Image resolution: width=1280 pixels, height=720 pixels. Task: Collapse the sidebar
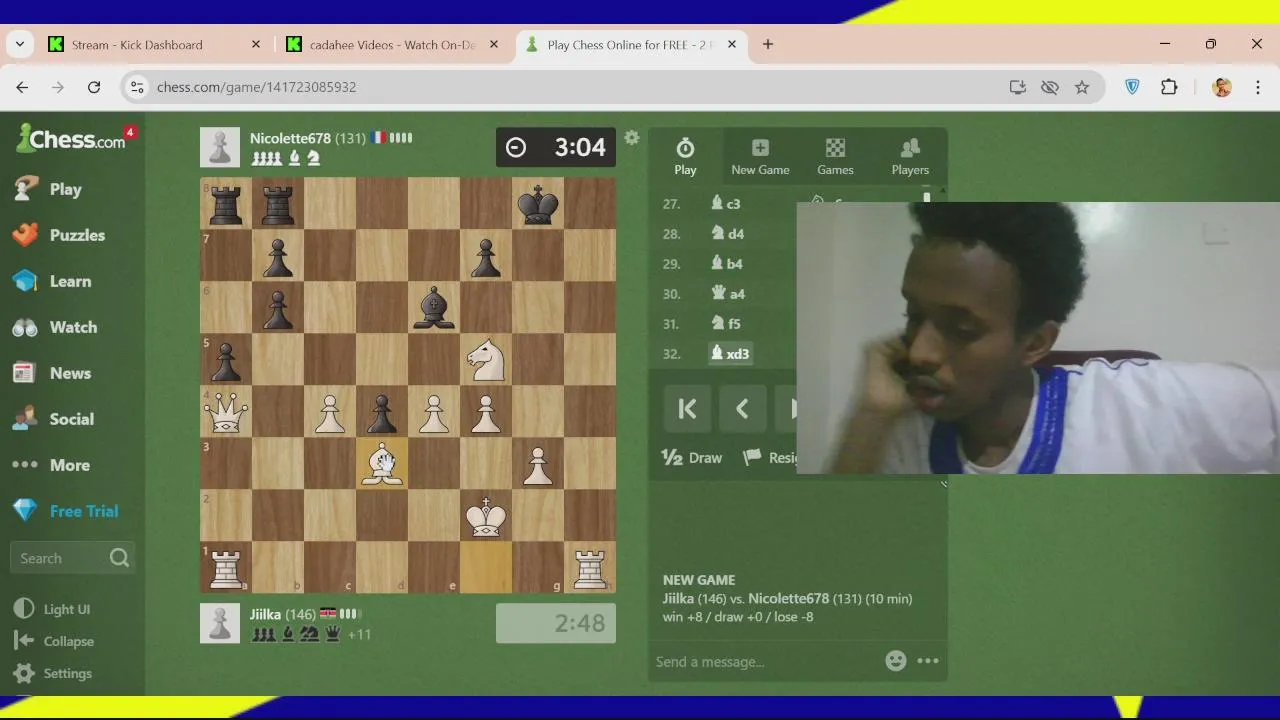55,641
